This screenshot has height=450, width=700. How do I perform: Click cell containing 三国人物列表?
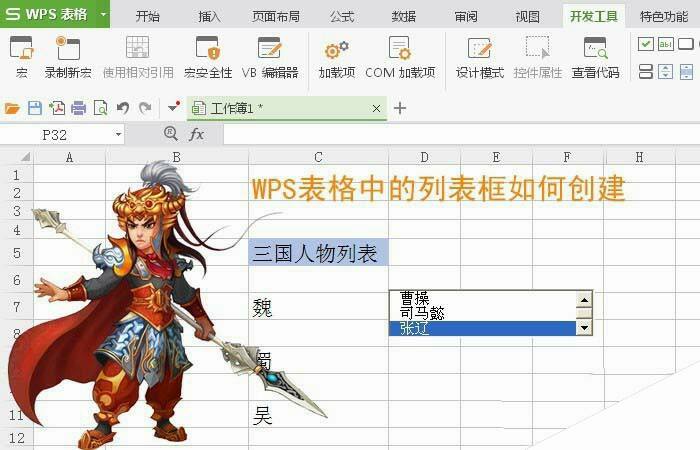click(x=318, y=253)
